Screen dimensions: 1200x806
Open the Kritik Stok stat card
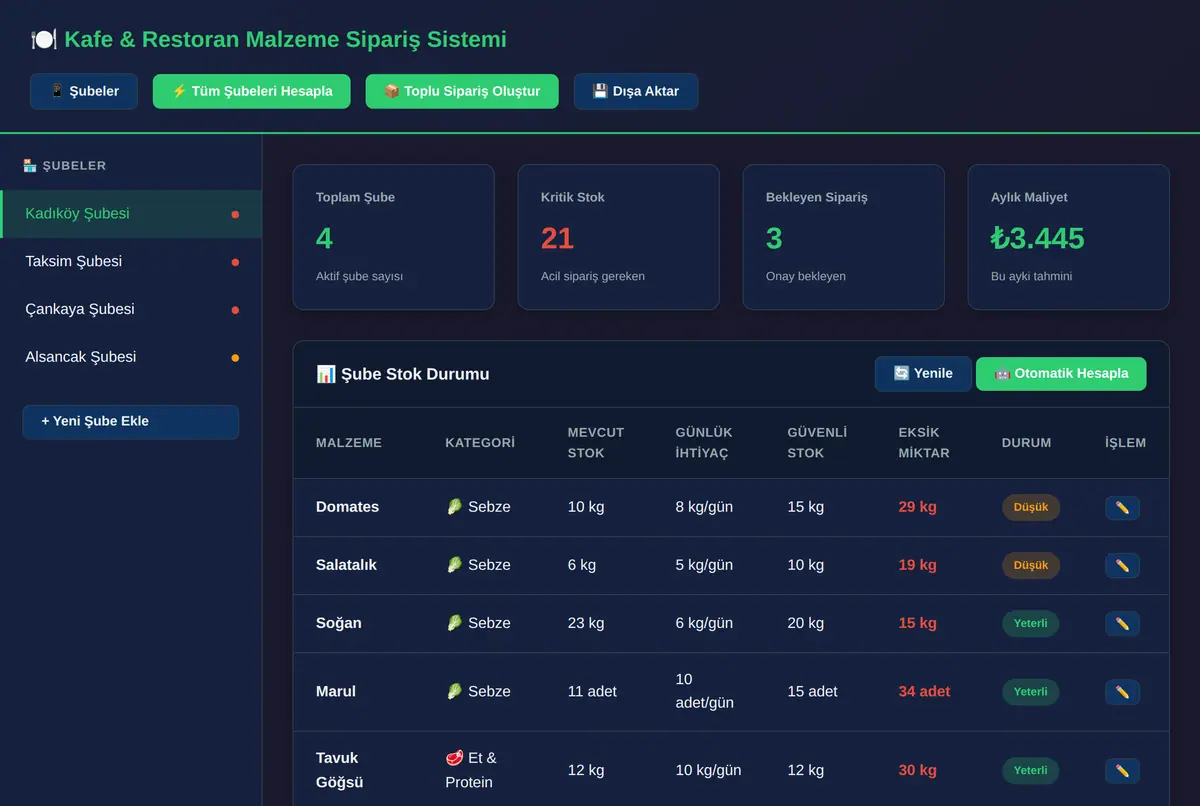[x=619, y=237]
